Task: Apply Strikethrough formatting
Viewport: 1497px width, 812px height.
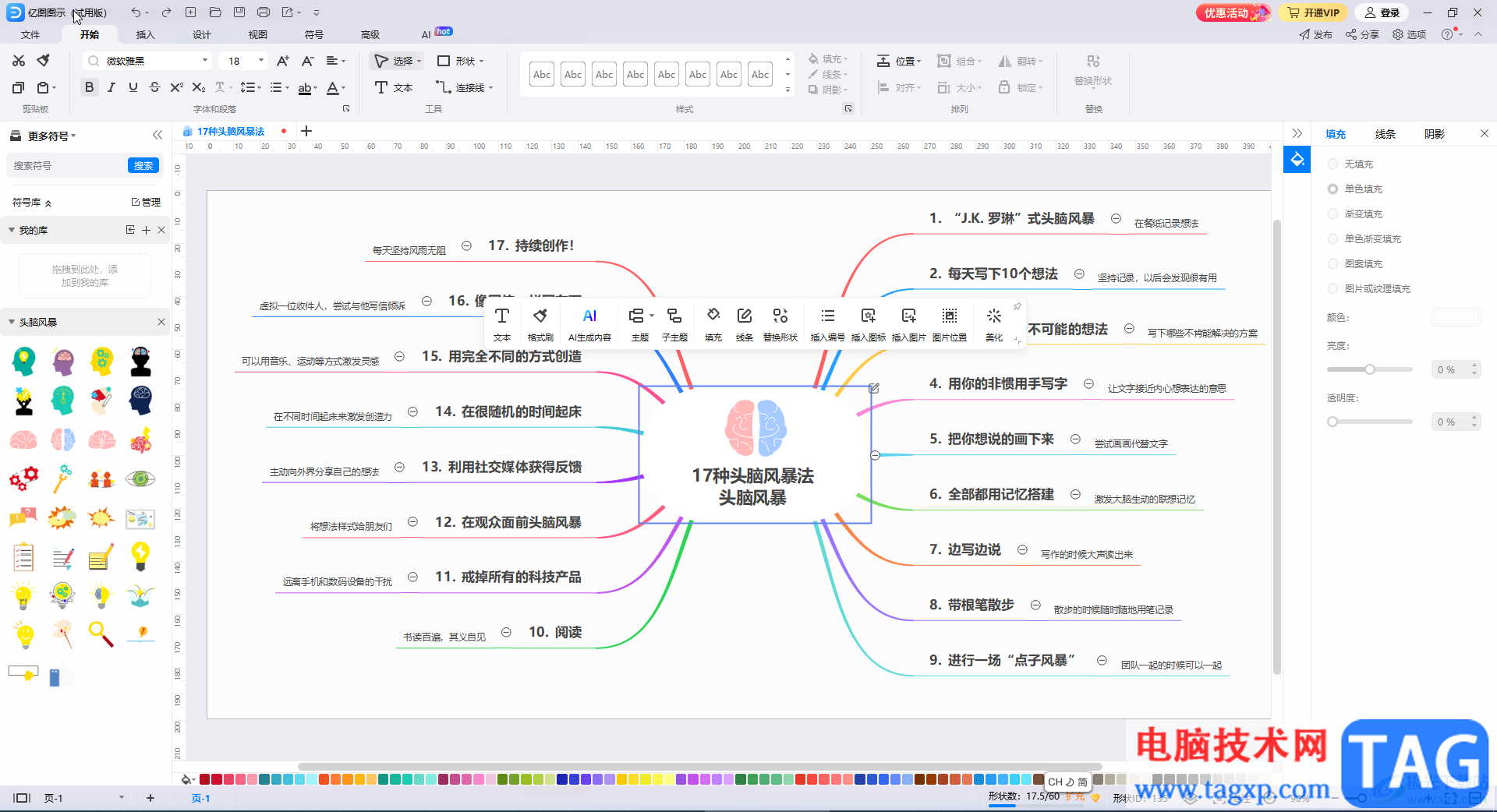Action: pos(154,87)
